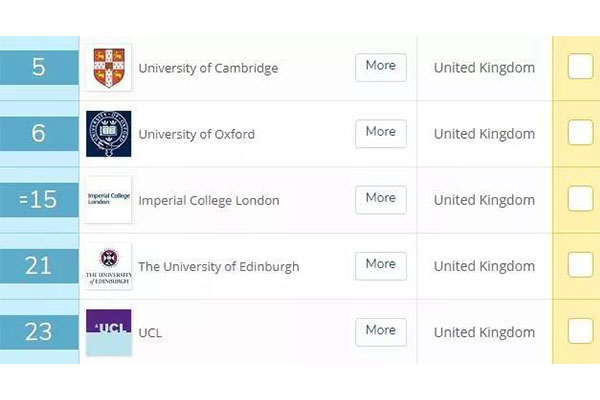This screenshot has width=600, height=400.
Task: Select the =15 rank badge
Action: click(x=39, y=200)
